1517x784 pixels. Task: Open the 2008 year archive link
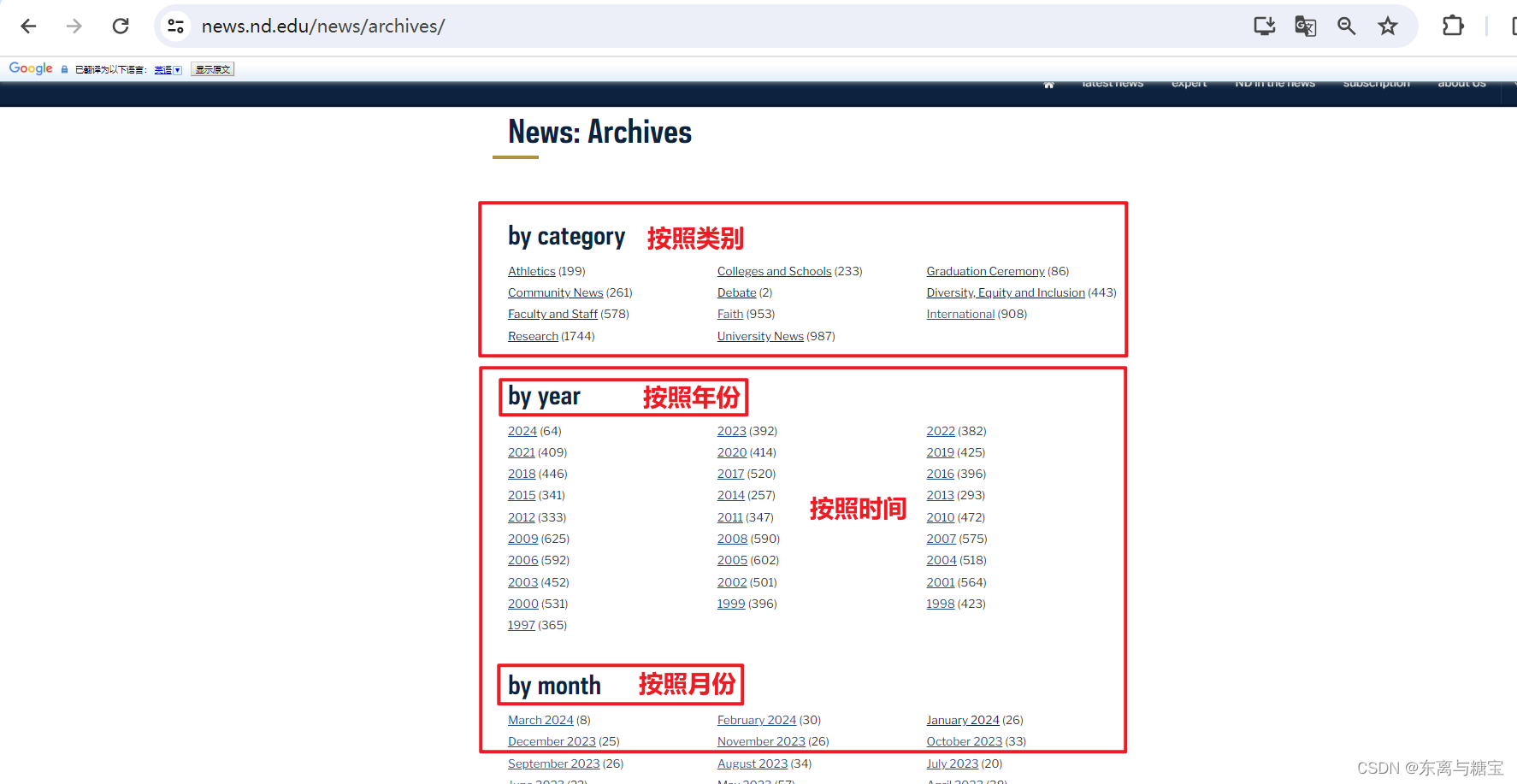pyautogui.click(x=733, y=539)
